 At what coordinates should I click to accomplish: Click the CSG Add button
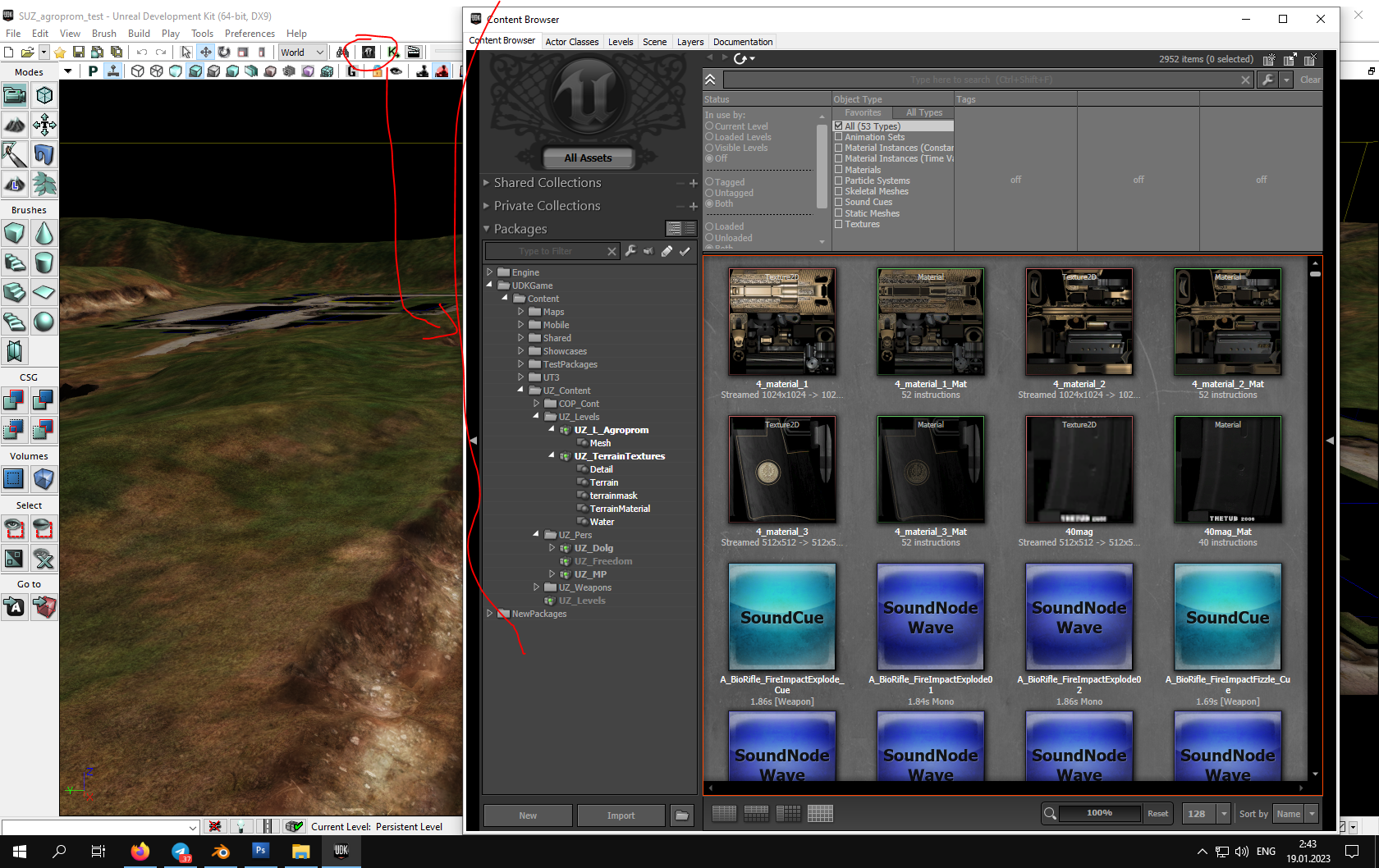[15, 400]
